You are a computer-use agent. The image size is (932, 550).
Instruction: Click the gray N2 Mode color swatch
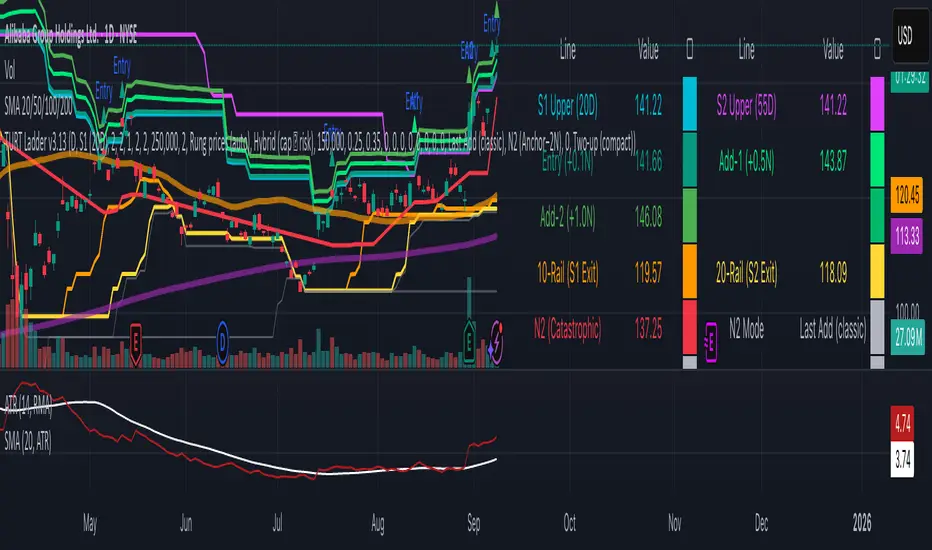(x=877, y=327)
